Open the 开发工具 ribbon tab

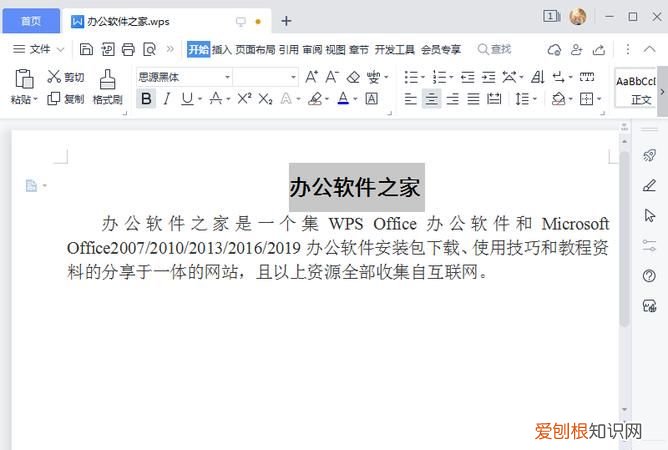394,50
